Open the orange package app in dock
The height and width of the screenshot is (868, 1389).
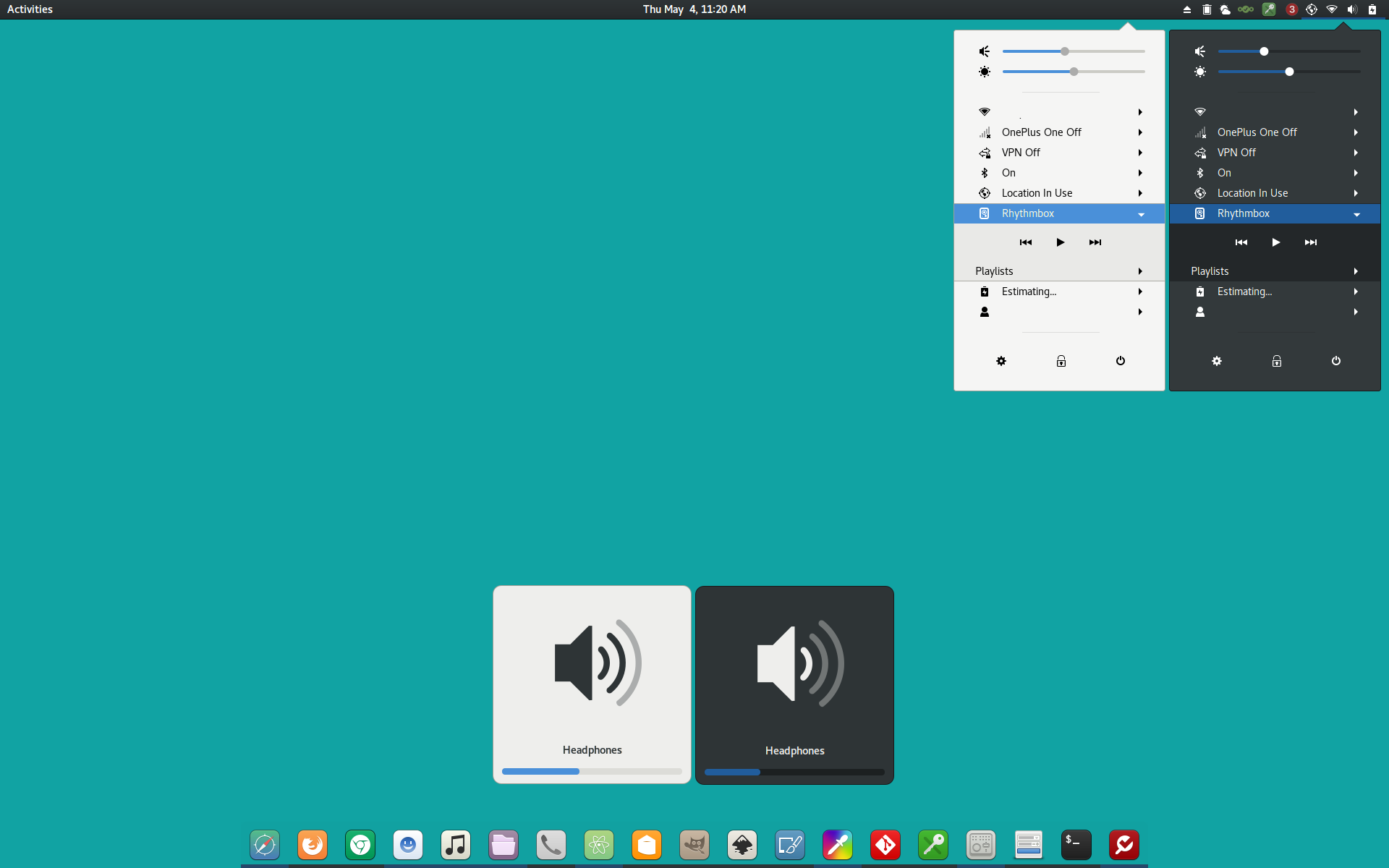coord(647,845)
